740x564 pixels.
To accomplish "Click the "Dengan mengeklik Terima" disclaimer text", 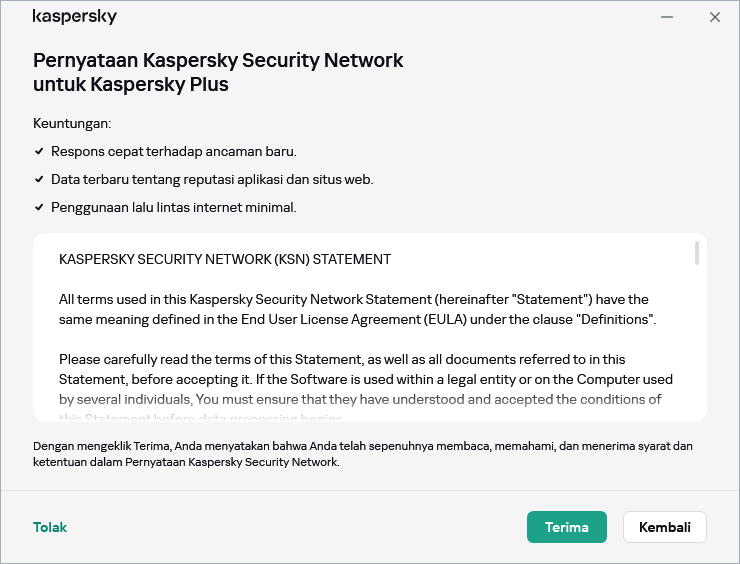I will tap(362, 453).
